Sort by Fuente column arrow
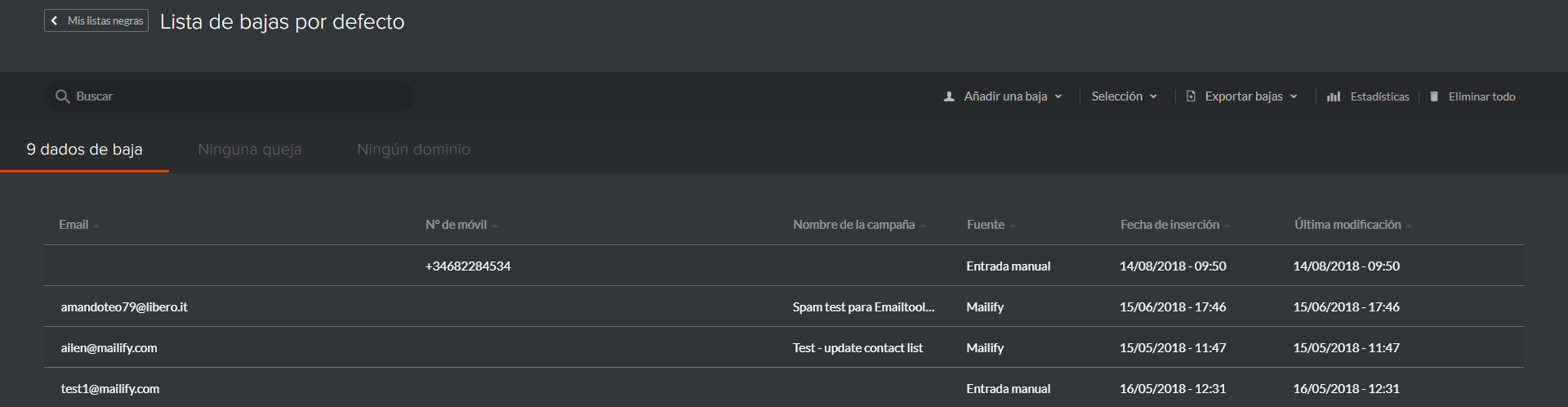Screen dimensions: 1568x407 (1013, 226)
